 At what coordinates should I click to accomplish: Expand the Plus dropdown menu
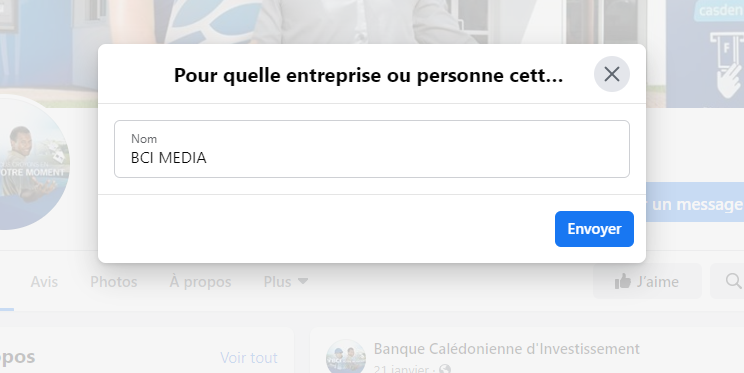point(286,282)
